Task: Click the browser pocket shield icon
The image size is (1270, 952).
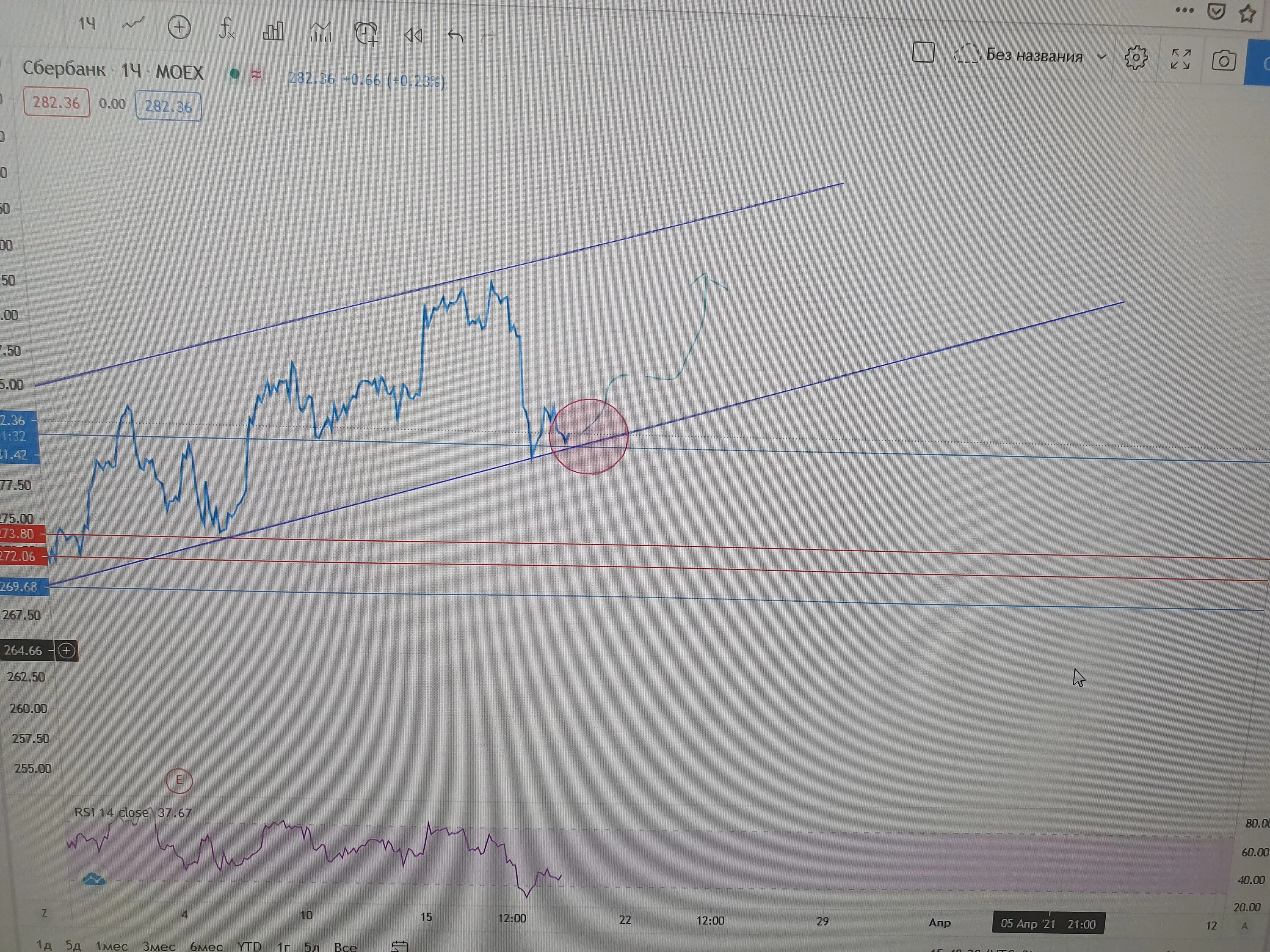Action: tap(1216, 11)
